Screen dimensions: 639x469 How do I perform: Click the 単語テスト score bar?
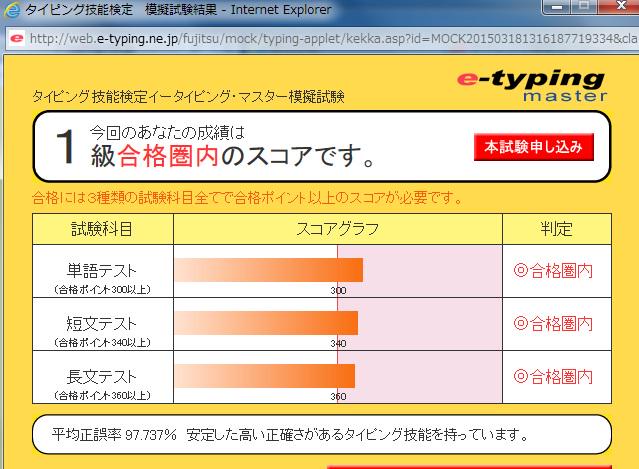269,270
